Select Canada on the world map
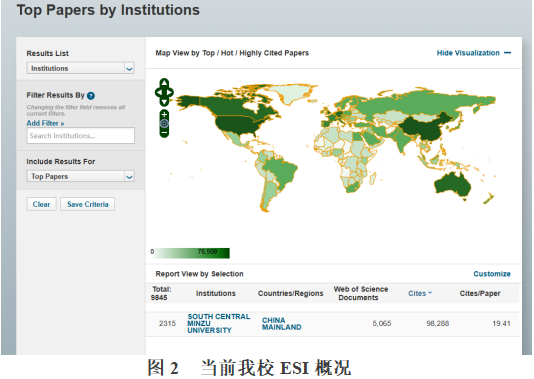The height and width of the screenshot is (379, 534). pyautogui.click(x=232, y=106)
